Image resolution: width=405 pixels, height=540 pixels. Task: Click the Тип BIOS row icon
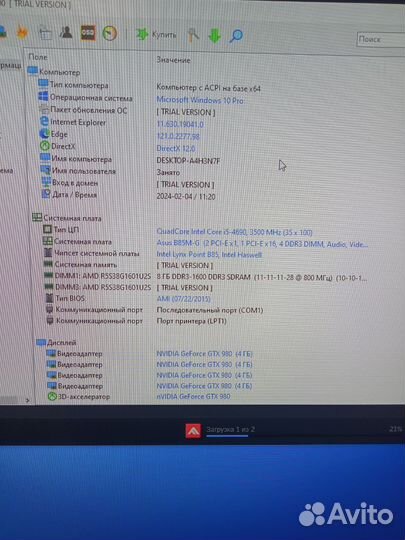point(50,298)
